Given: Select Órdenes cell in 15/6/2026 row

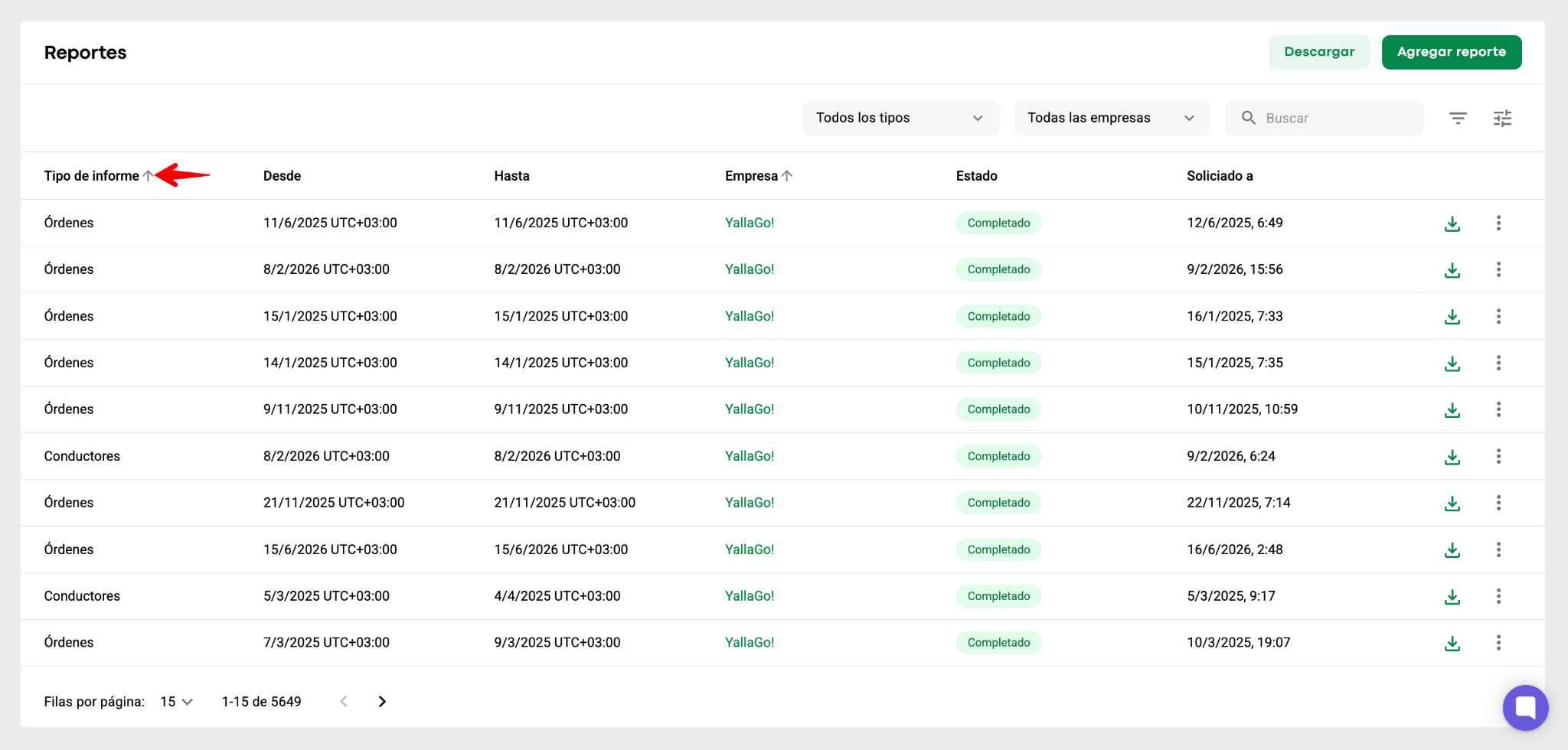Looking at the screenshot, I should pos(69,549).
